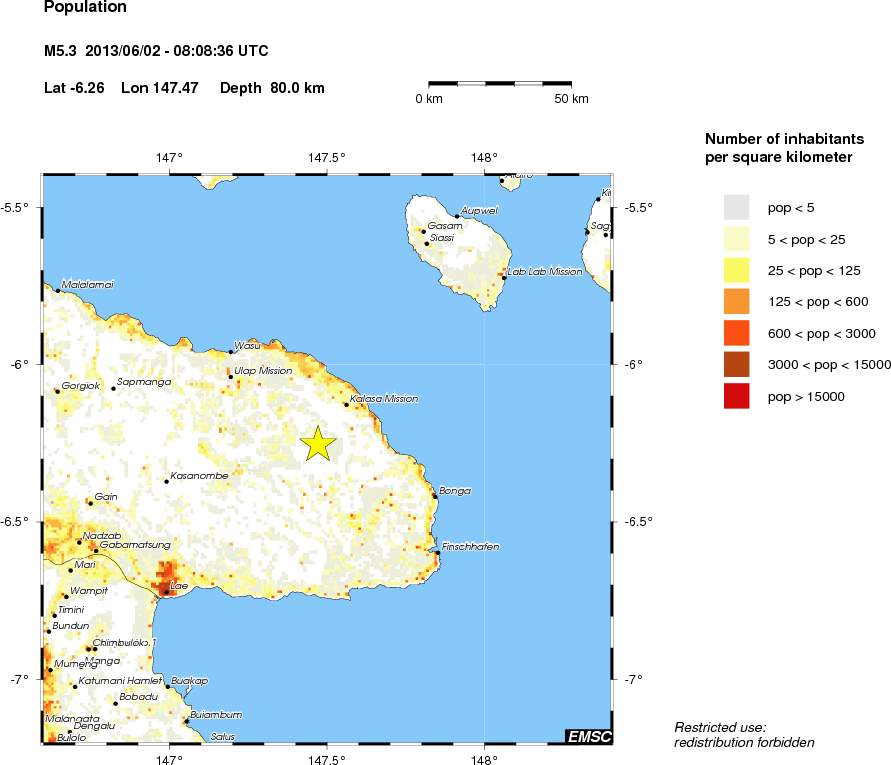
Task: Select the Kalasa Mission map marker
Action: (x=346, y=404)
